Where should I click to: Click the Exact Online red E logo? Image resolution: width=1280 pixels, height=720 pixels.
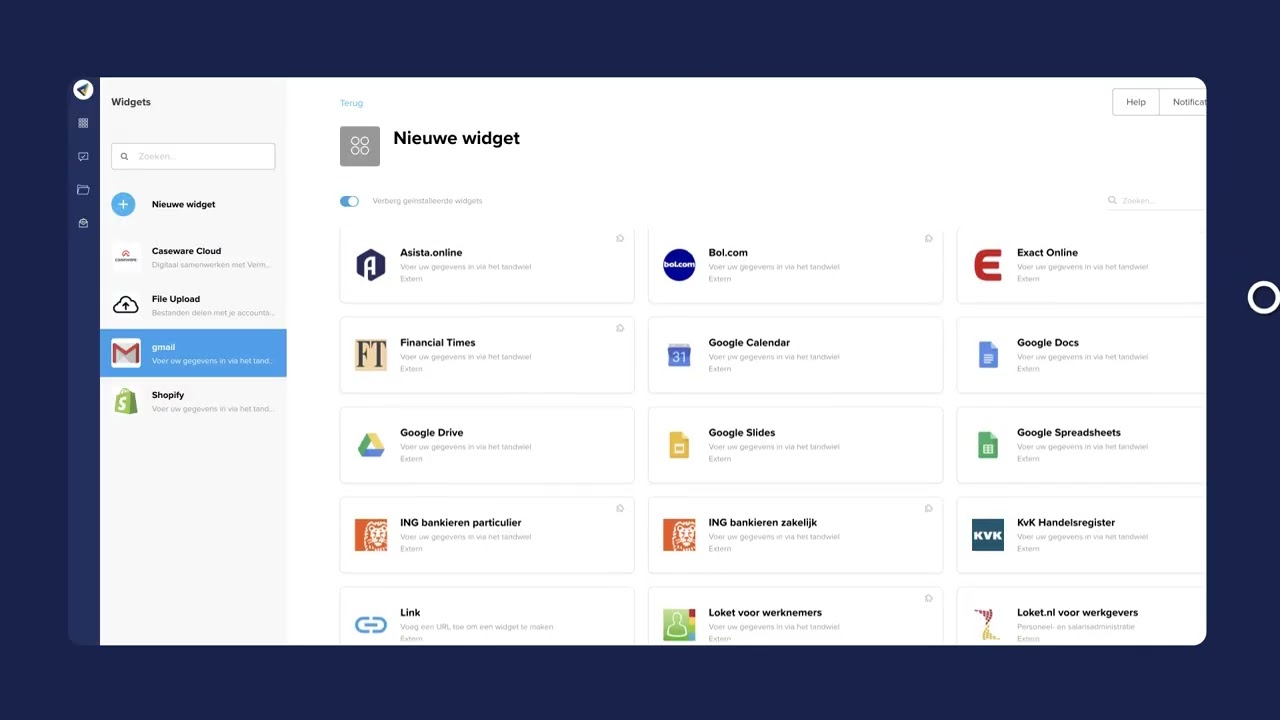(988, 265)
